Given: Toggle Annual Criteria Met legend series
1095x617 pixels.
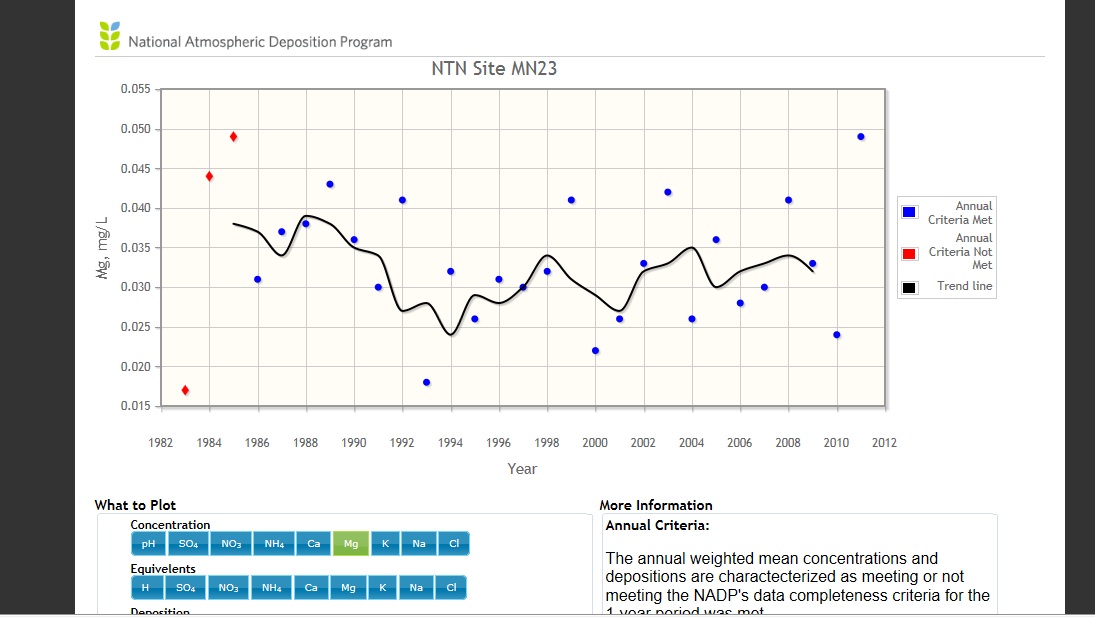Looking at the screenshot, I should coord(947,212).
